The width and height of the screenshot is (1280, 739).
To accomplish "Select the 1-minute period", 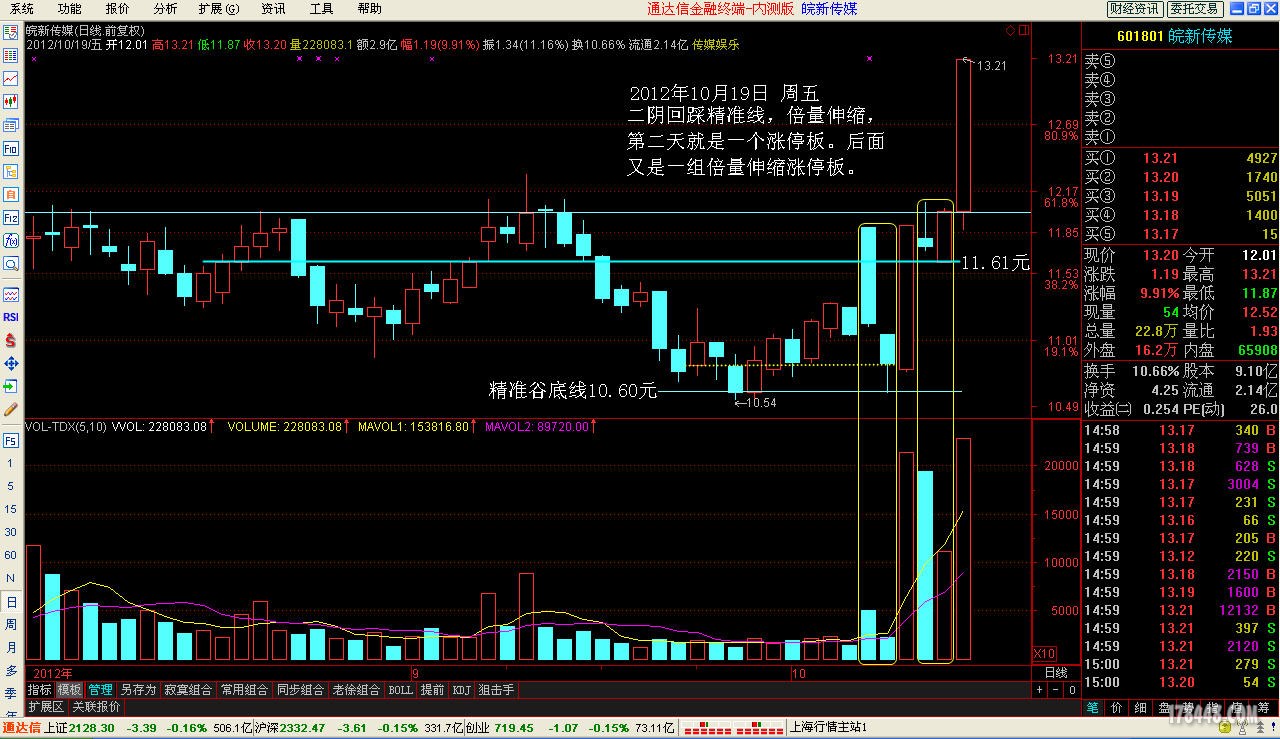I will 11,464.
